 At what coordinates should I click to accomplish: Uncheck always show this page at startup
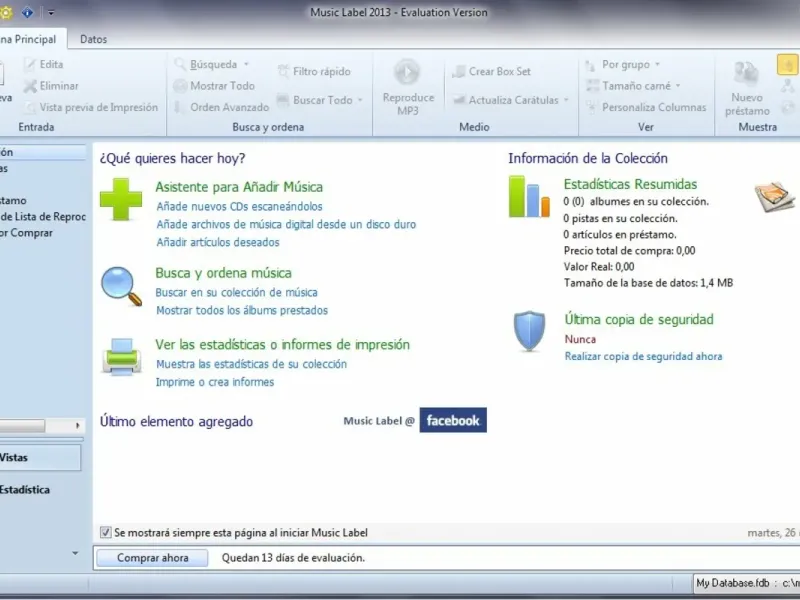tap(106, 533)
